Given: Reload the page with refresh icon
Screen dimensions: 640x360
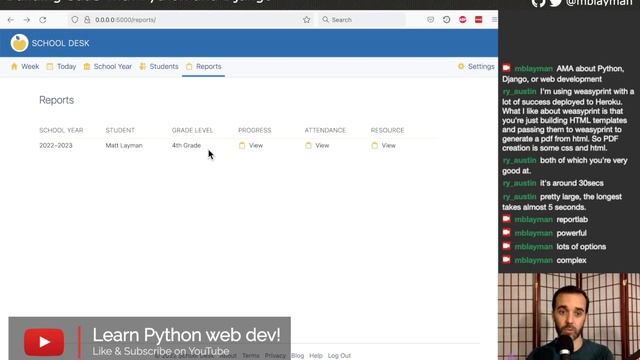Looking at the screenshot, I should [42, 20].
